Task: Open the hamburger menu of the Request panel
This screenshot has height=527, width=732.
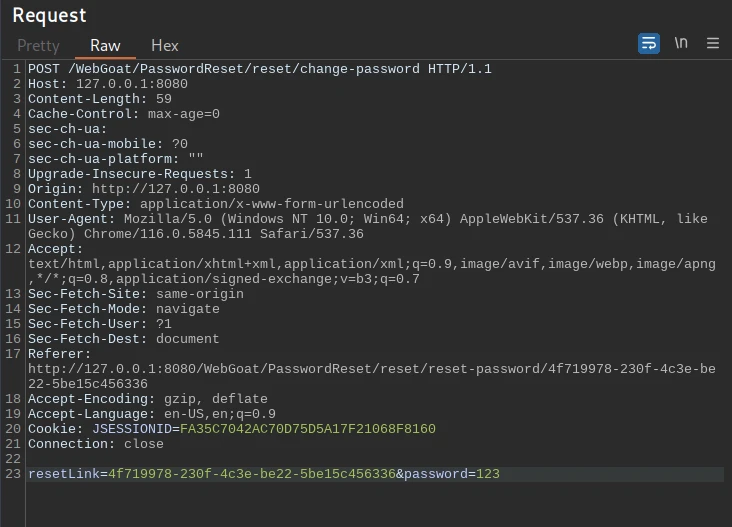Action: point(713,44)
